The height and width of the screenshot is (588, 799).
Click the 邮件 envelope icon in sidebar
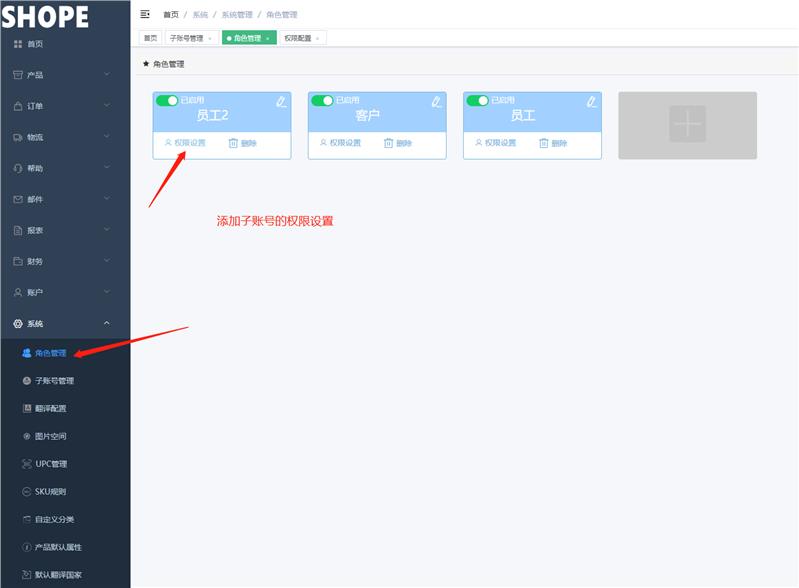[x=18, y=199]
